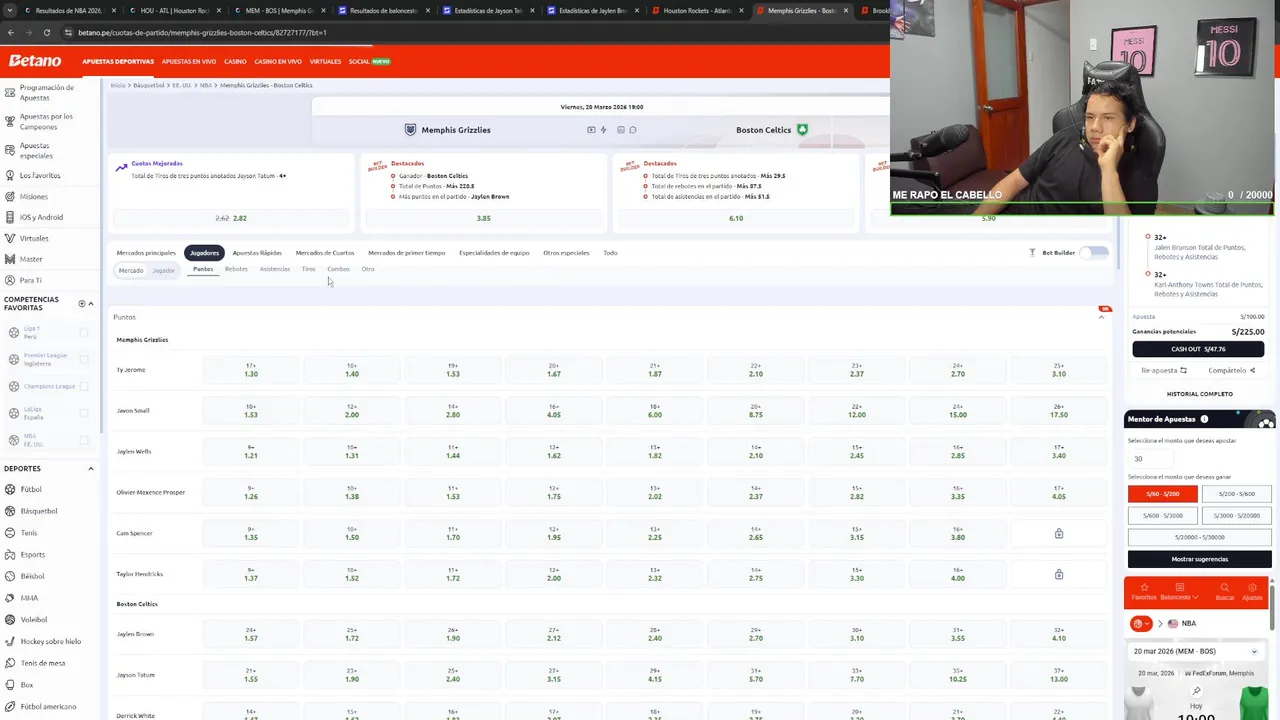
Task: Open Apuestas especiales sidebar icon
Action: coord(9,150)
